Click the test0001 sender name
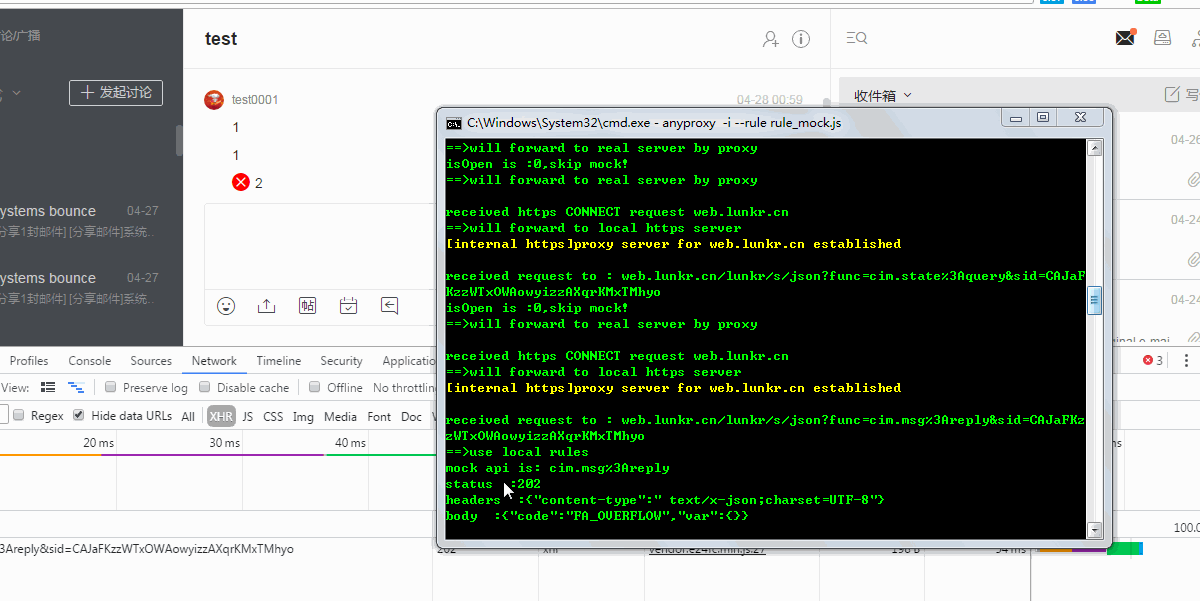The image size is (1200, 601). 255,100
